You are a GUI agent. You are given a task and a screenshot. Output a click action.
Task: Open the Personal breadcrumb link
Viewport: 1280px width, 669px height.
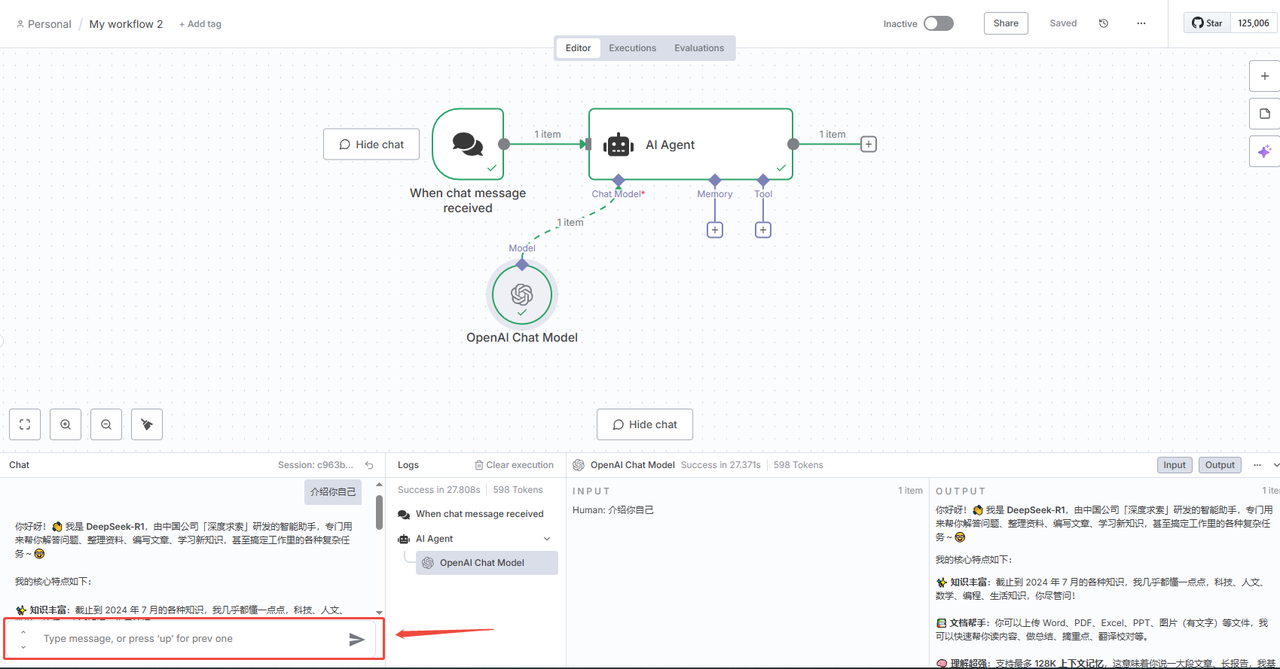(x=49, y=24)
